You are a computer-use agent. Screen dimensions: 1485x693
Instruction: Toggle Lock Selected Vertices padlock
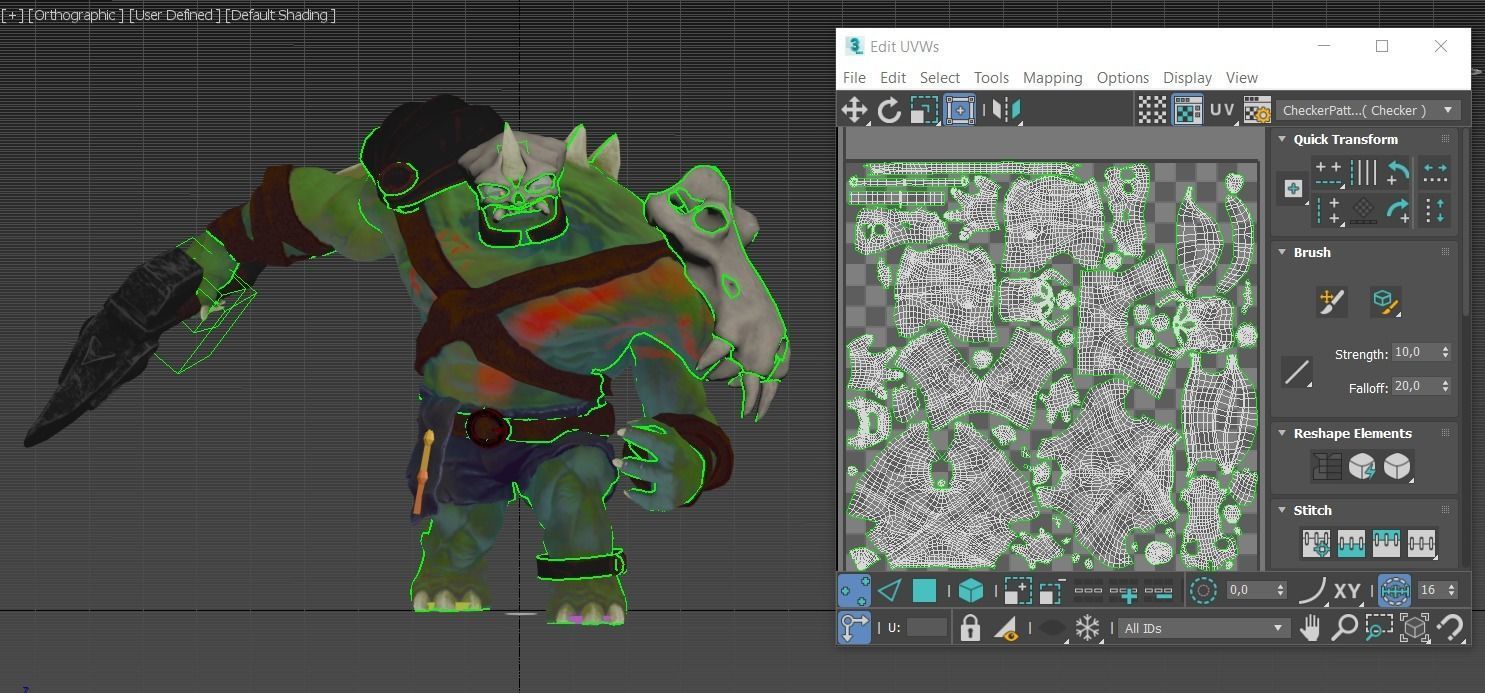(x=969, y=628)
